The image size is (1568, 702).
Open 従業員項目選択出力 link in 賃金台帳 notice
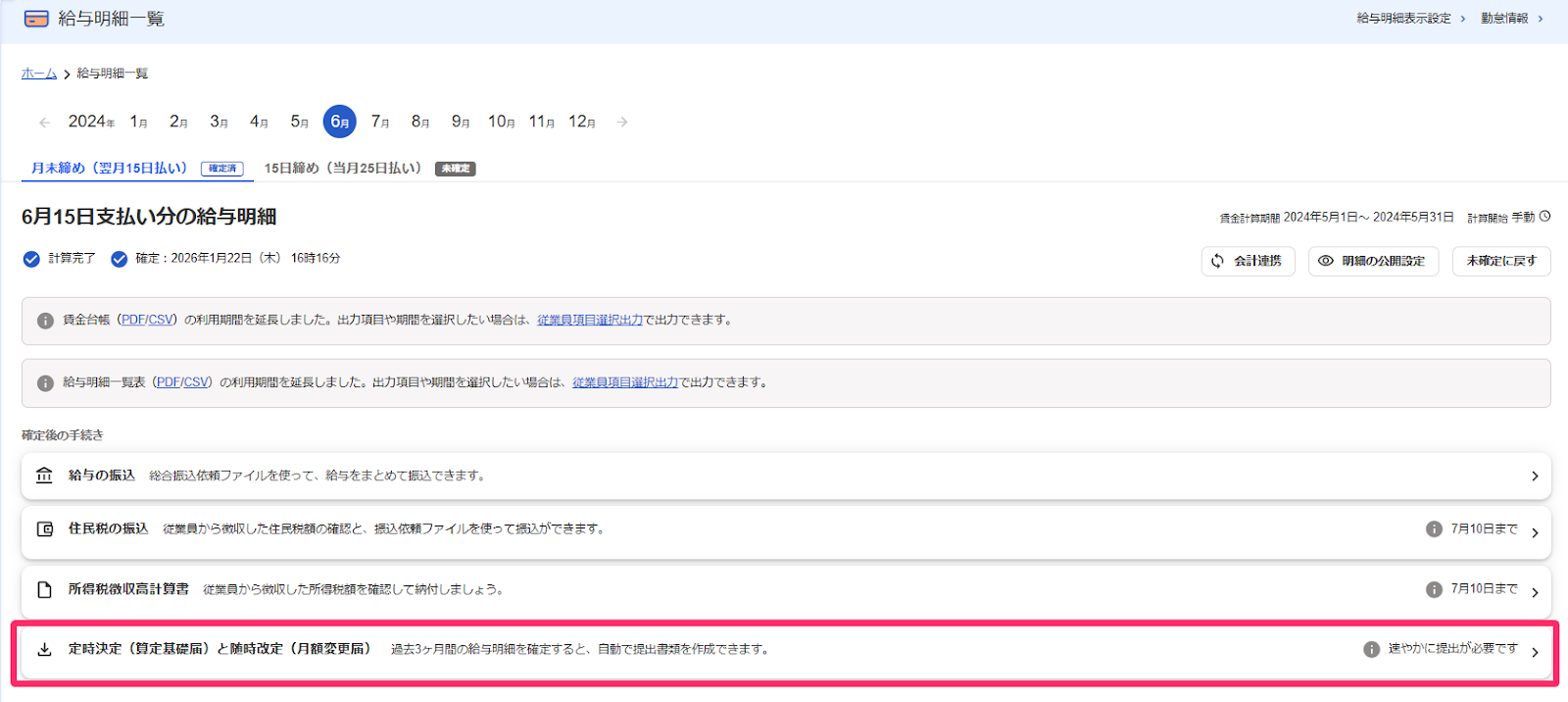pyautogui.click(x=590, y=320)
